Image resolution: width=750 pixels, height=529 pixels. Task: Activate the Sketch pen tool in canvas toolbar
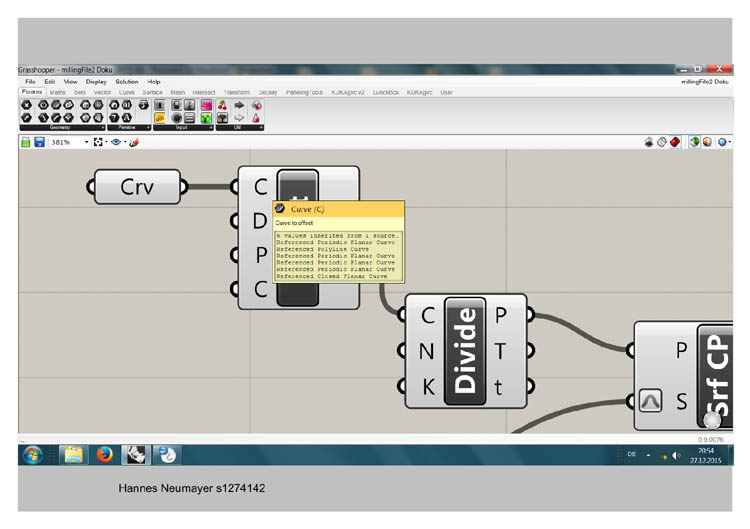[134, 142]
